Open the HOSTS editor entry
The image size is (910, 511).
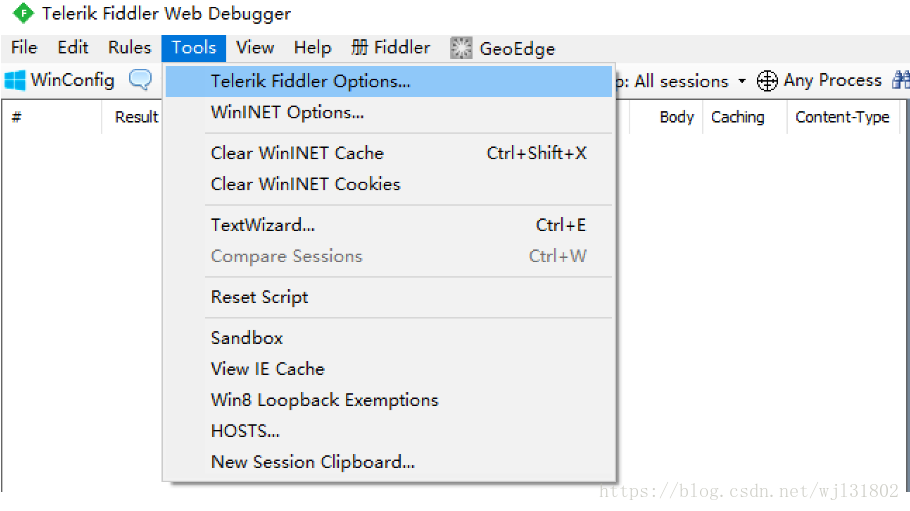coord(245,431)
